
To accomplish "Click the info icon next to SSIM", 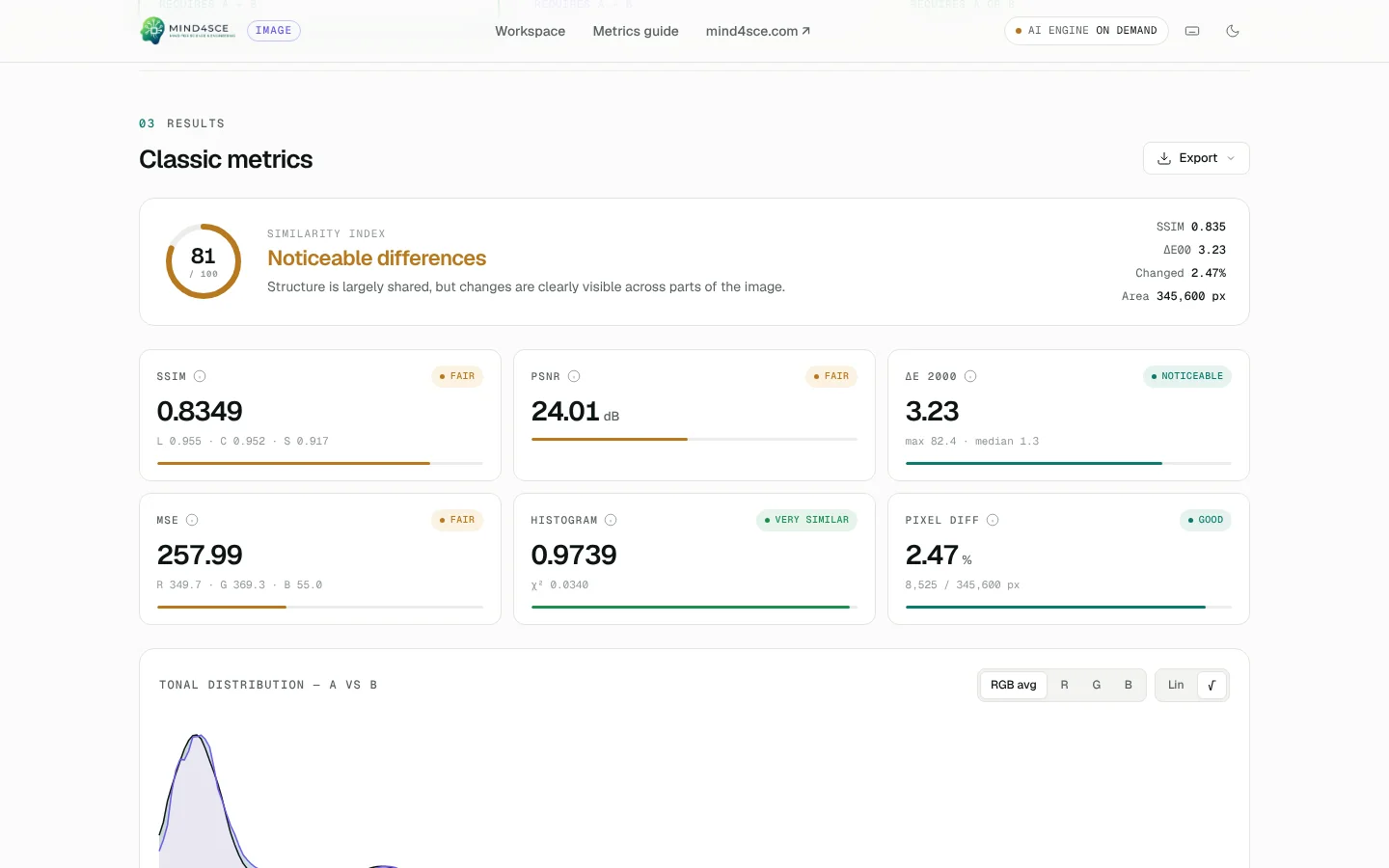I will tap(200, 376).
